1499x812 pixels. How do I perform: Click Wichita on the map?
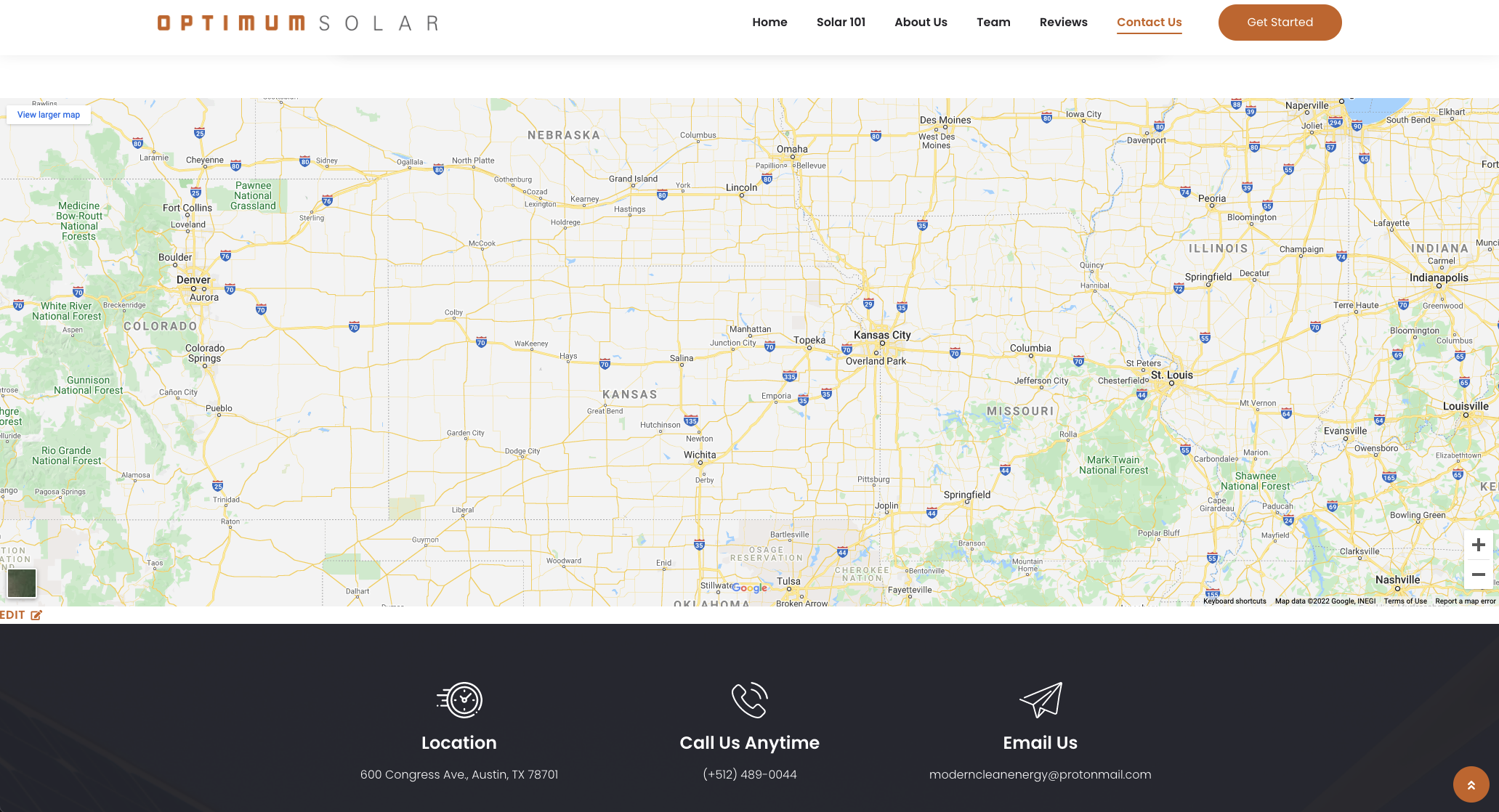[x=700, y=455]
